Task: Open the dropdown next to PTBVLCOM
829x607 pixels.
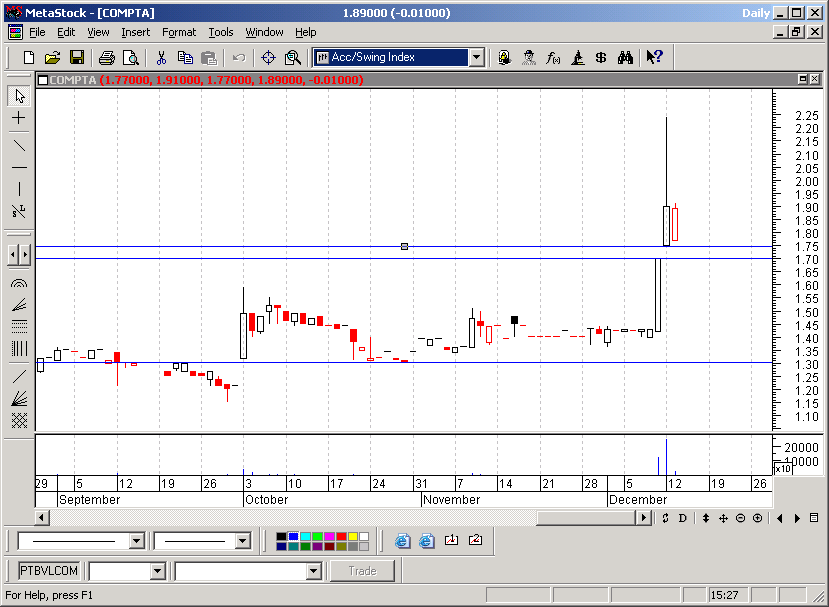Action: (x=157, y=571)
